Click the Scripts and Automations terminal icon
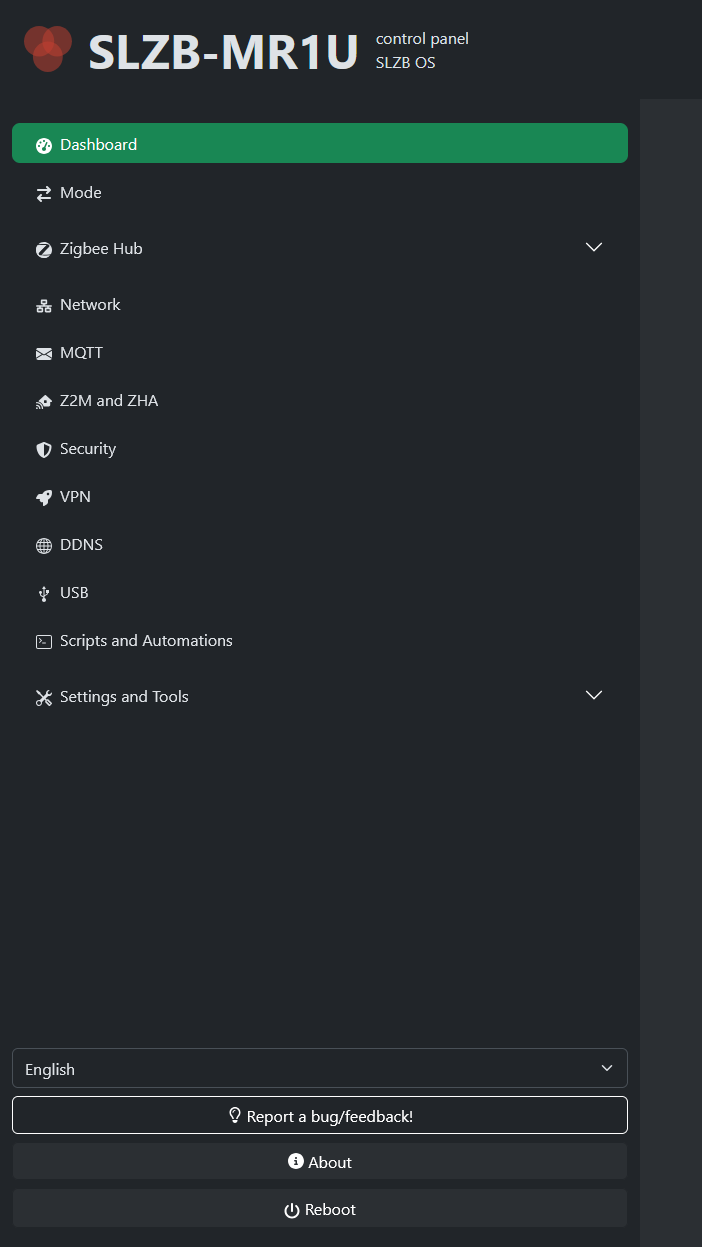 pyautogui.click(x=44, y=642)
